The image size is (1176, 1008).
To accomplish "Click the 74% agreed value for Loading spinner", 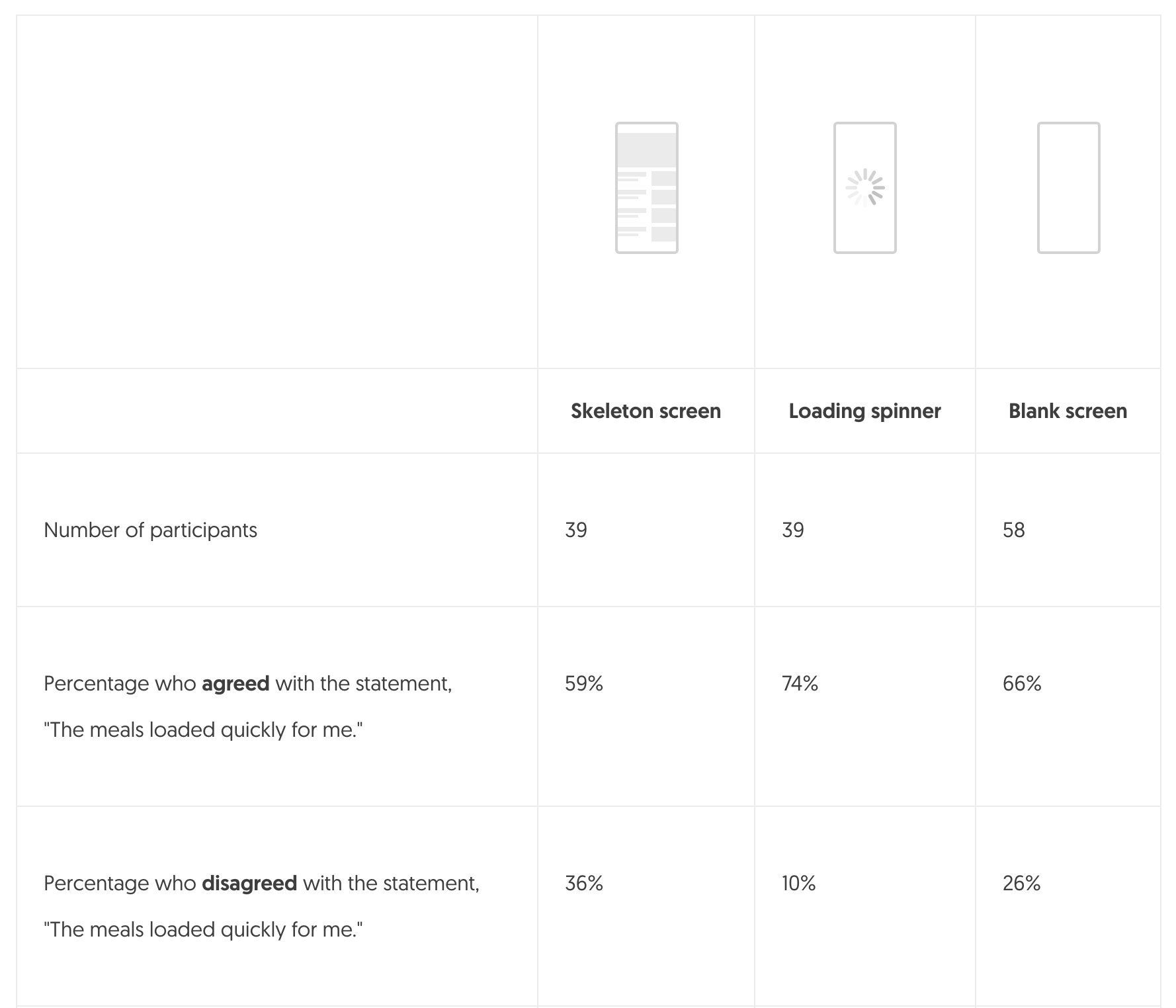I will [800, 683].
